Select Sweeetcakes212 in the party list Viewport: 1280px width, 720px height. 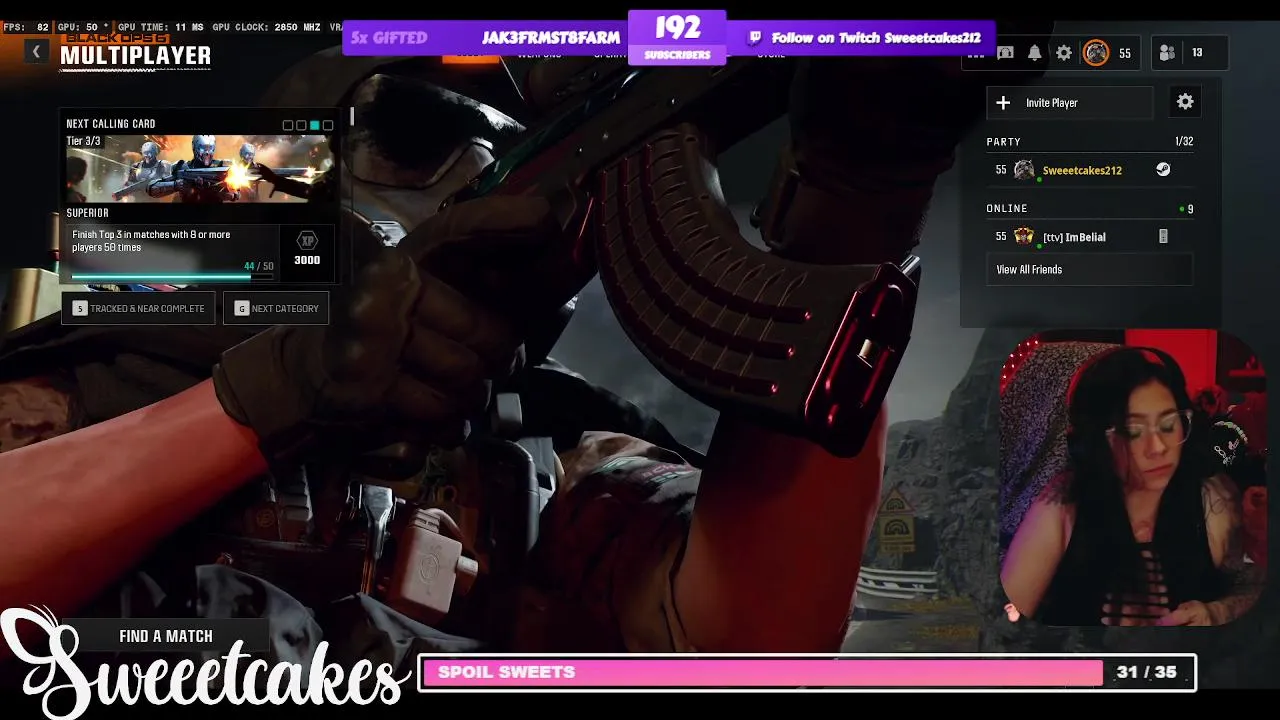tap(1089, 170)
